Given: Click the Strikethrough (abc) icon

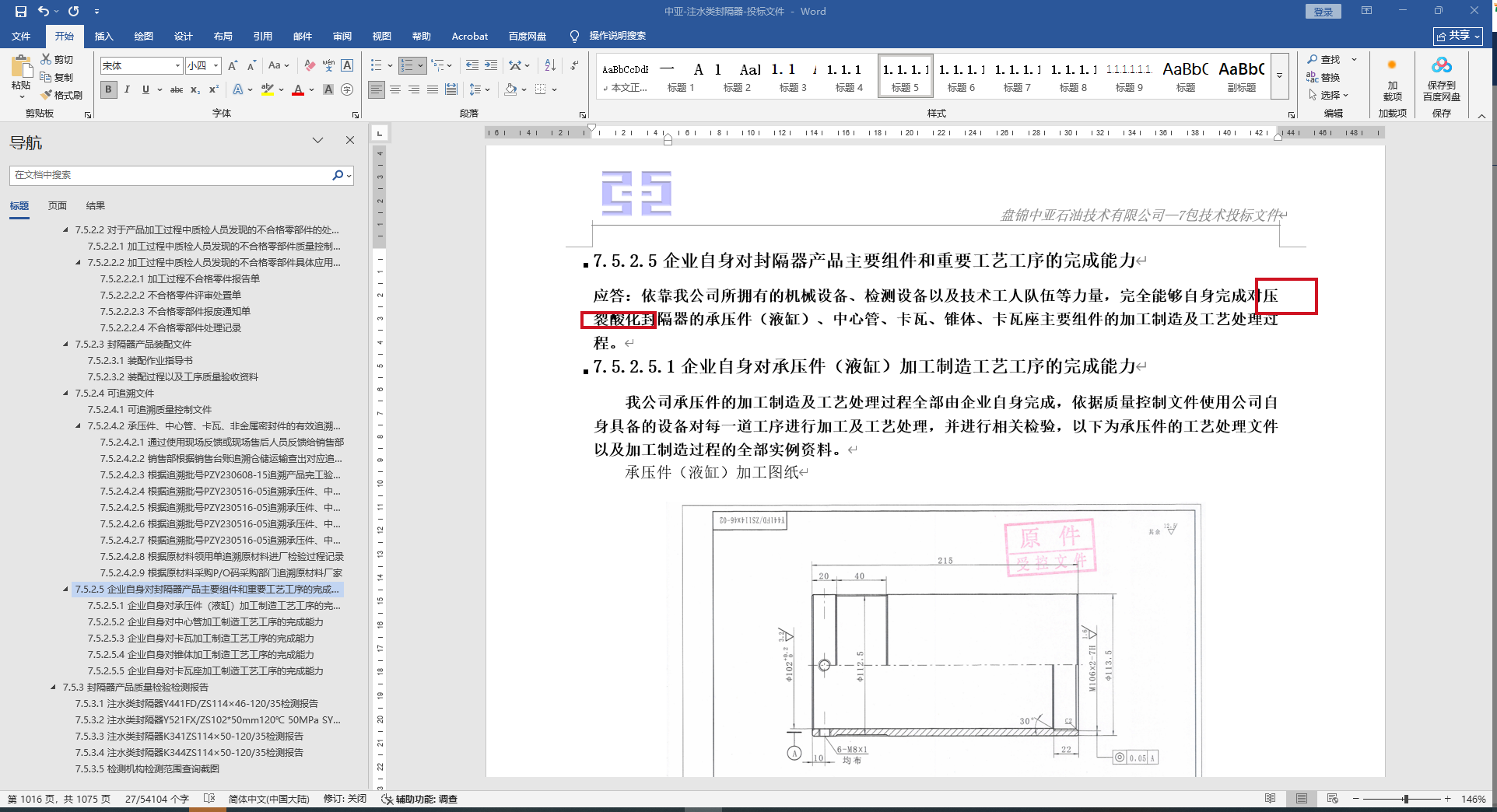Looking at the screenshot, I should click(x=177, y=89).
